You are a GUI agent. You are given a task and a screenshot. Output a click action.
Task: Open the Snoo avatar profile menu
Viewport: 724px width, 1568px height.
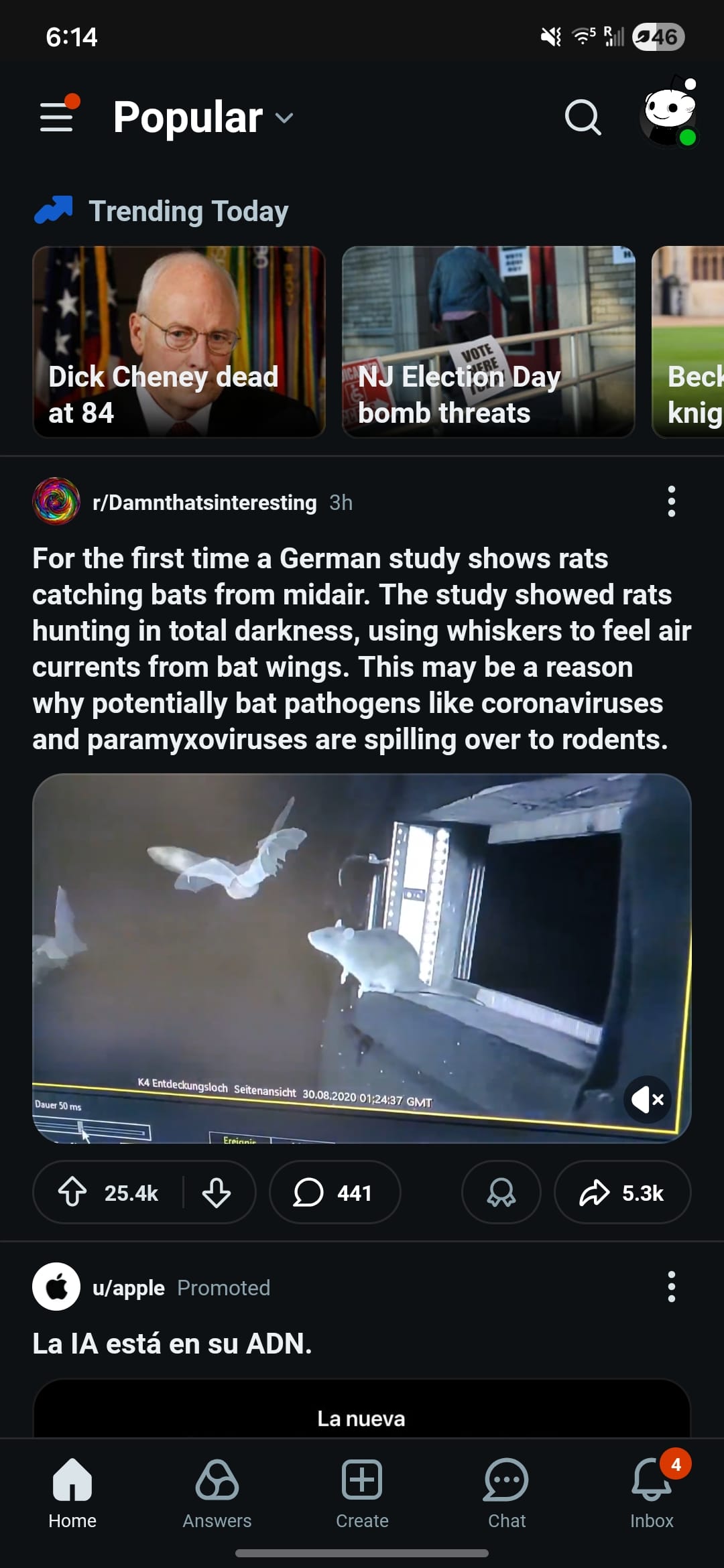tap(669, 113)
